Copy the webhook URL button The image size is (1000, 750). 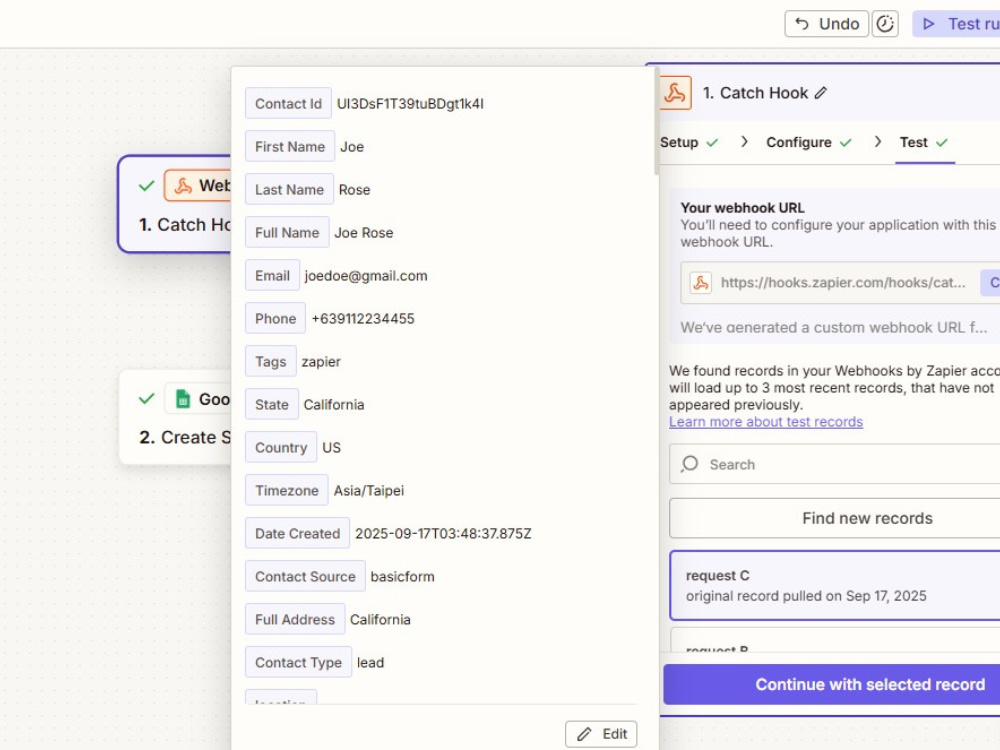(x=990, y=283)
